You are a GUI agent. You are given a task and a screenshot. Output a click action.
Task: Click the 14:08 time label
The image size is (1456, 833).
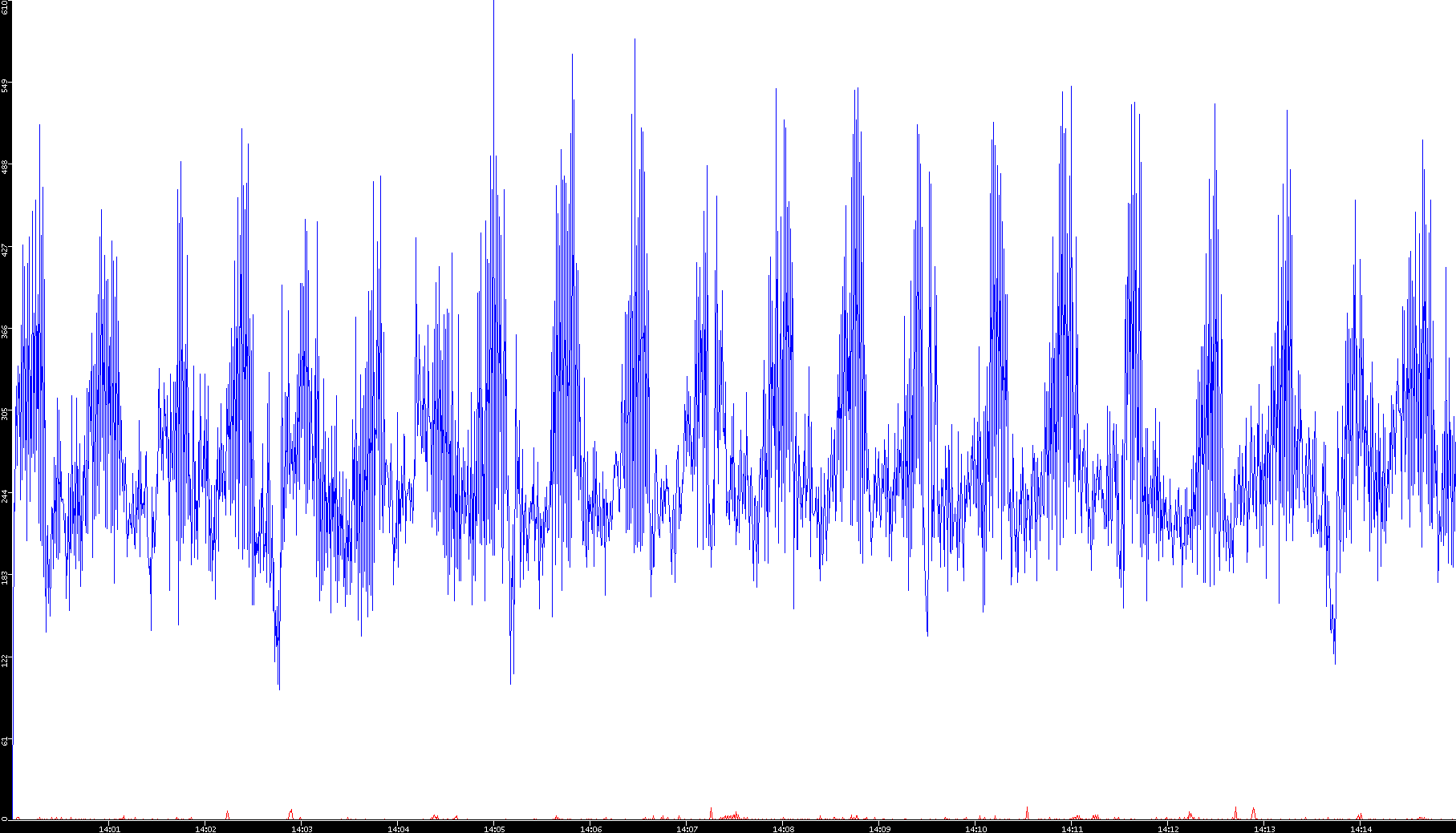783,829
